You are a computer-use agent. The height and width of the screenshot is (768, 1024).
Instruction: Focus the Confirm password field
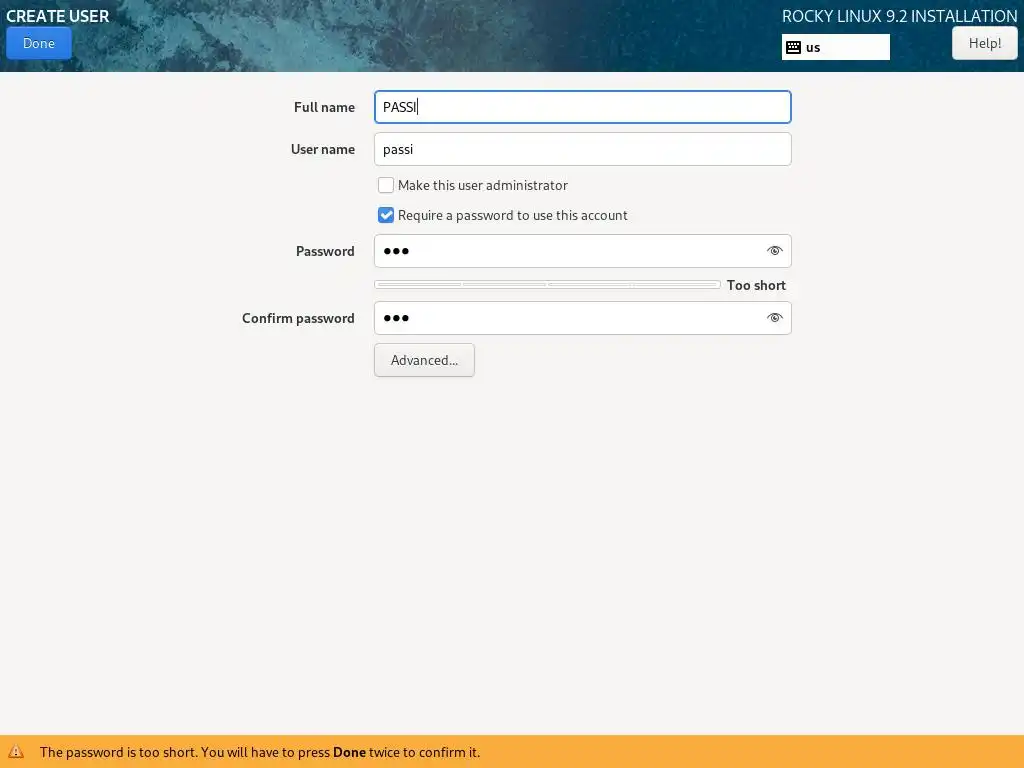583,318
